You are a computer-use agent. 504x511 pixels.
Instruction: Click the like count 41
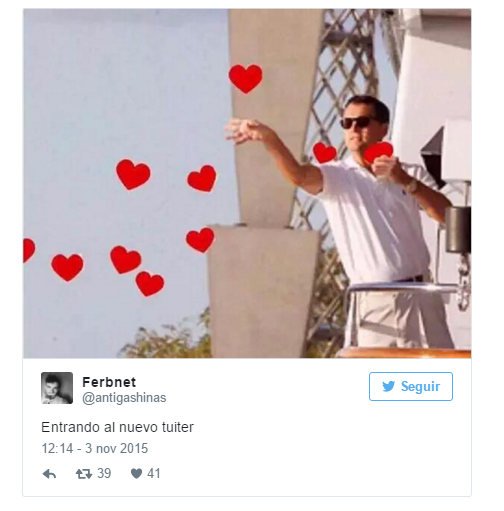coord(154,473)
